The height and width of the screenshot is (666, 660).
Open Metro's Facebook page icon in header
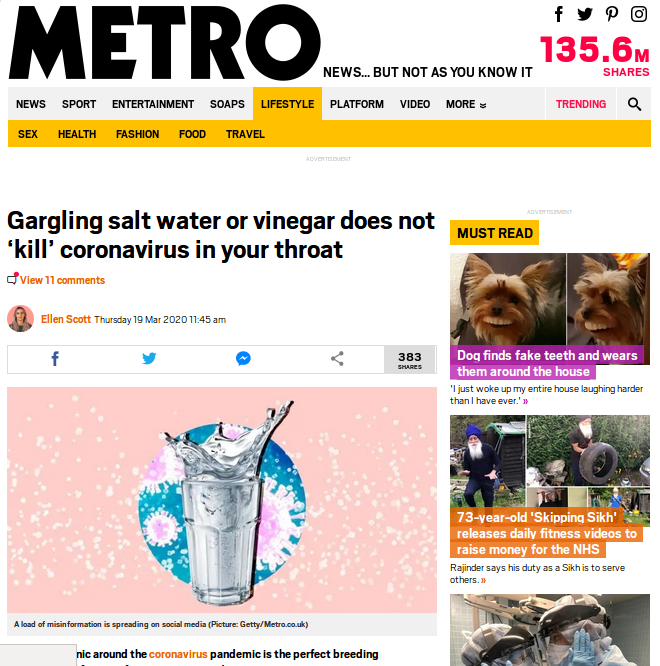(x=559, y=14)
